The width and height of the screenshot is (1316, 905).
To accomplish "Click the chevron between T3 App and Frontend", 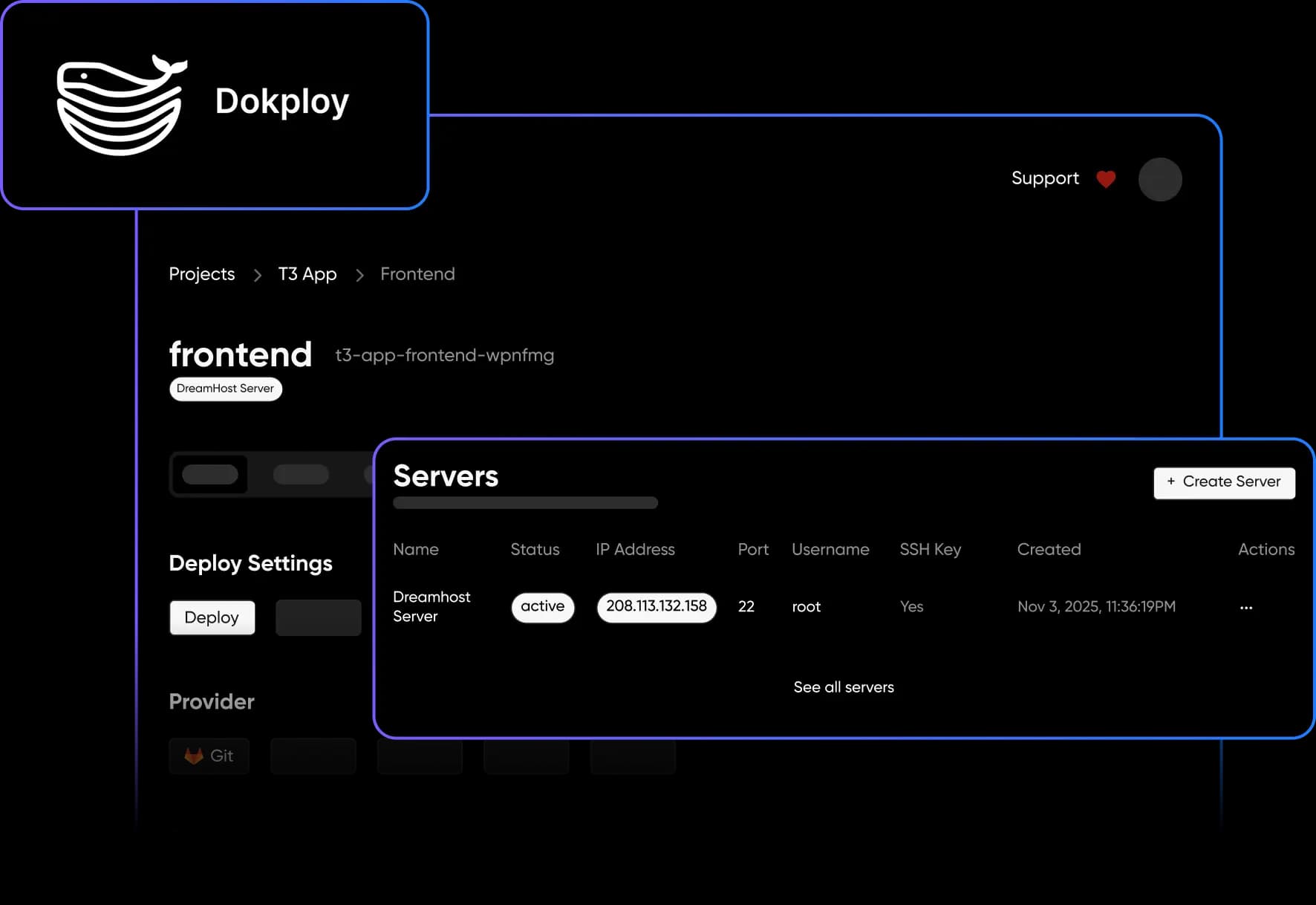I will (x=359, y=276).
